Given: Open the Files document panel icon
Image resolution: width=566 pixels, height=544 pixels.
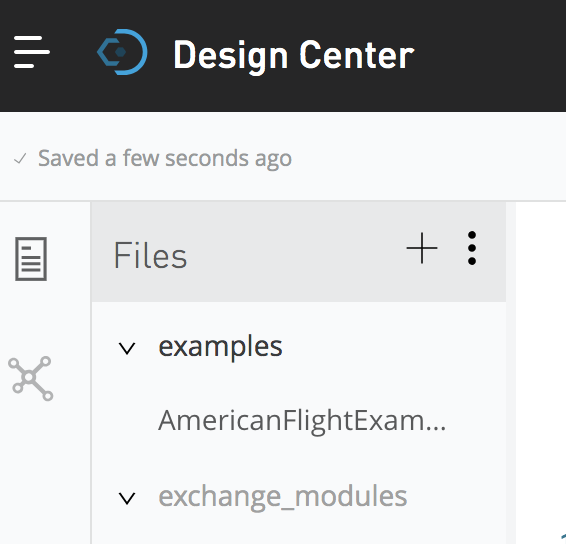Looking at the screenshot, I should click(x=31, y=258).
